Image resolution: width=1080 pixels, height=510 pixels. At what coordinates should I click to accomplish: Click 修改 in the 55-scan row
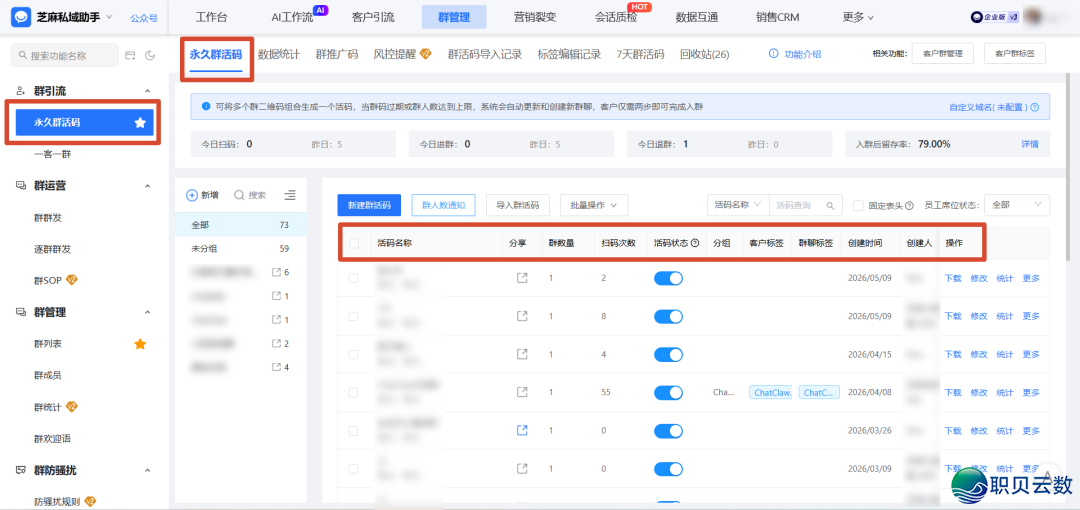[x=979, y=392]
